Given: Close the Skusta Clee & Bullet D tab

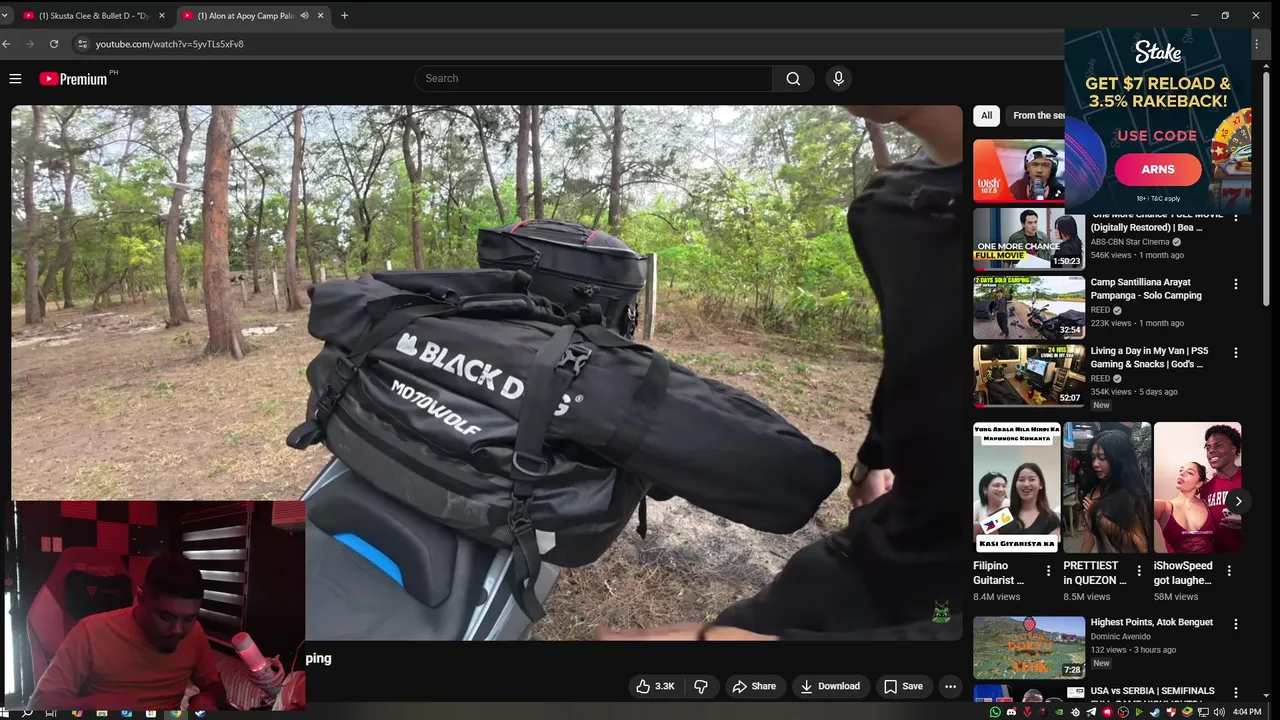Looking at the screenshot, I should 162,16.
